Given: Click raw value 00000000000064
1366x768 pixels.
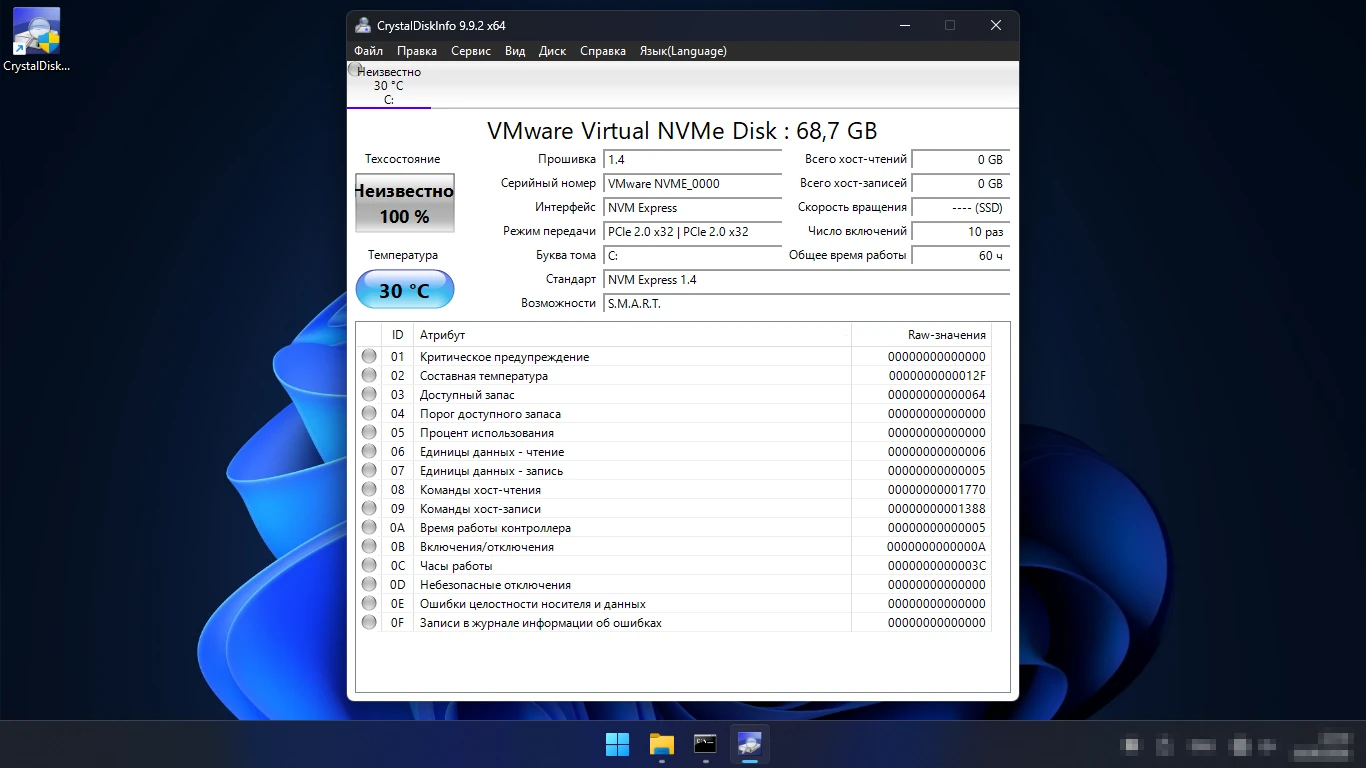Looking at the screenshot, I should (936, 395).
